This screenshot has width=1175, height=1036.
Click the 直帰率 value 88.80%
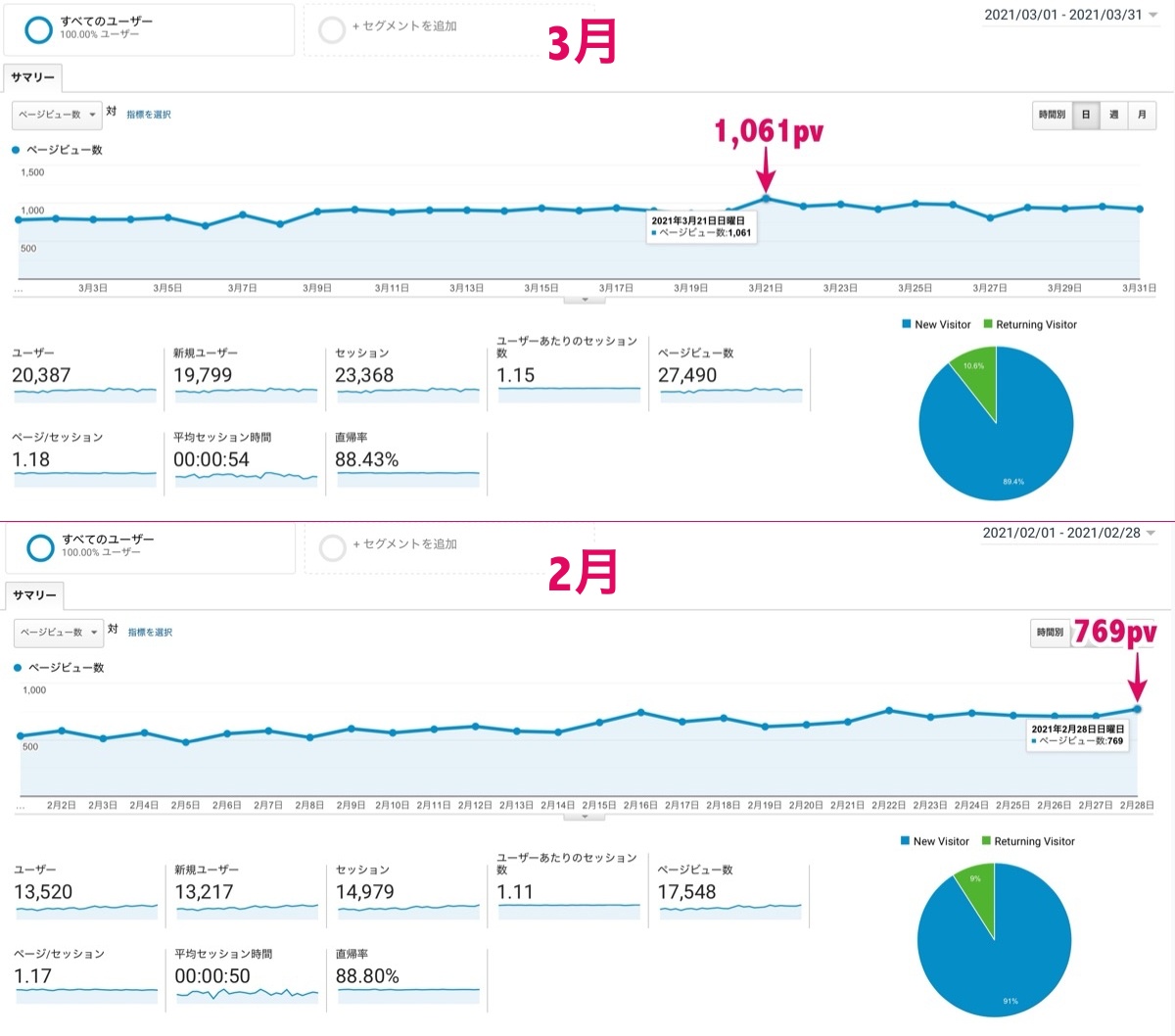(x=367, y=976)
